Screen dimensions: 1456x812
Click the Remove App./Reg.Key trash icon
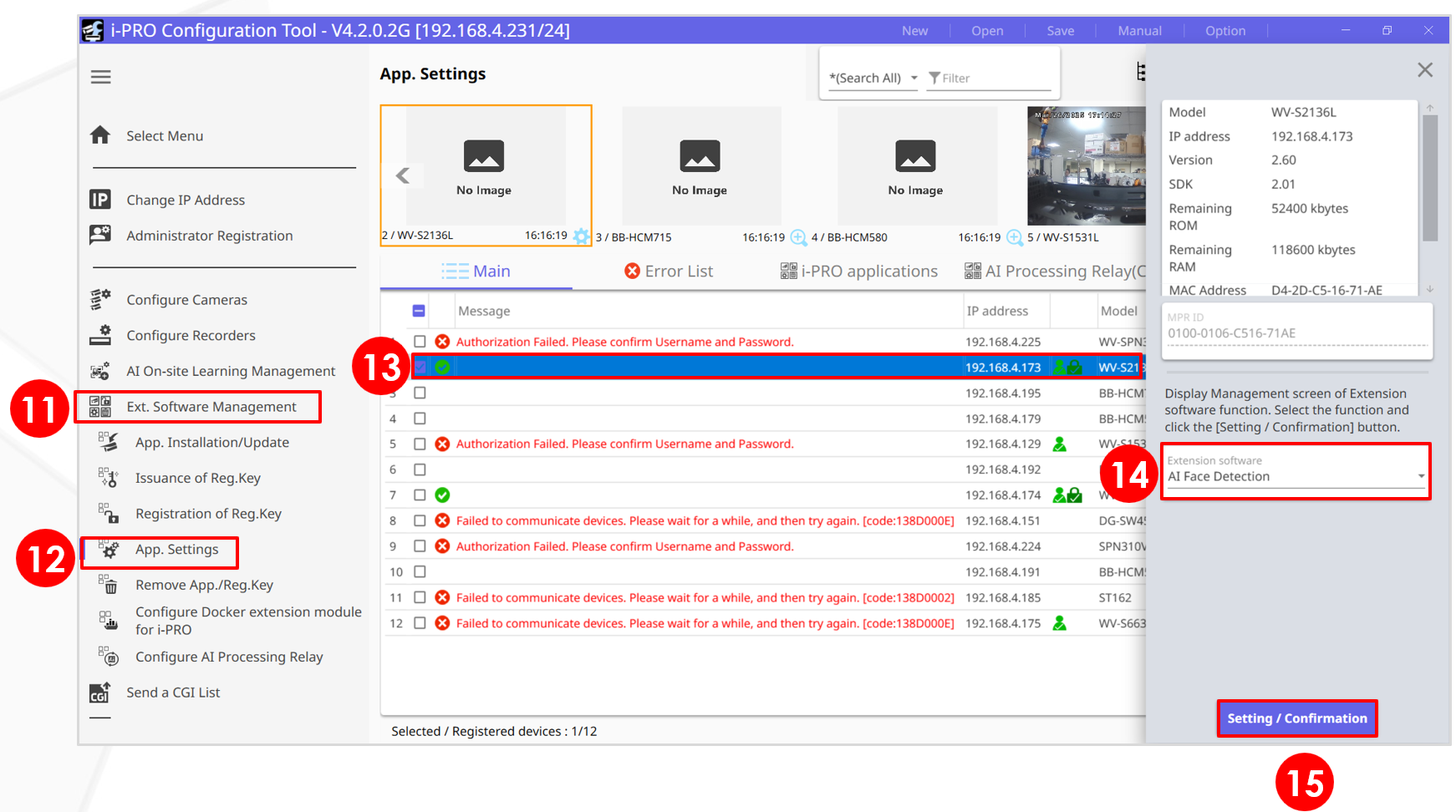109,584
